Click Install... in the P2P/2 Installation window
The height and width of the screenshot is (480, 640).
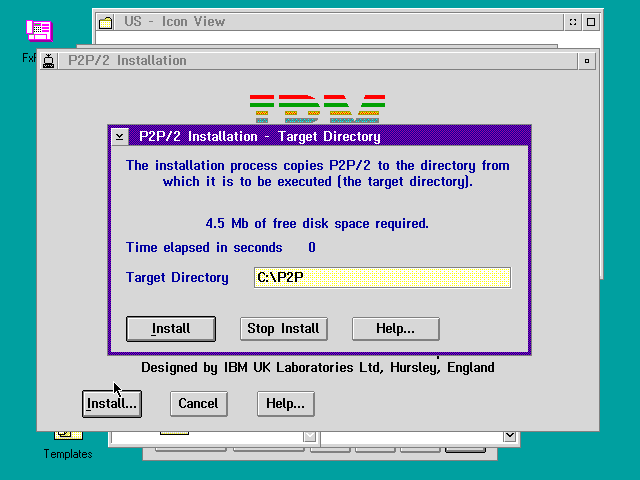(x=112, y=404)
